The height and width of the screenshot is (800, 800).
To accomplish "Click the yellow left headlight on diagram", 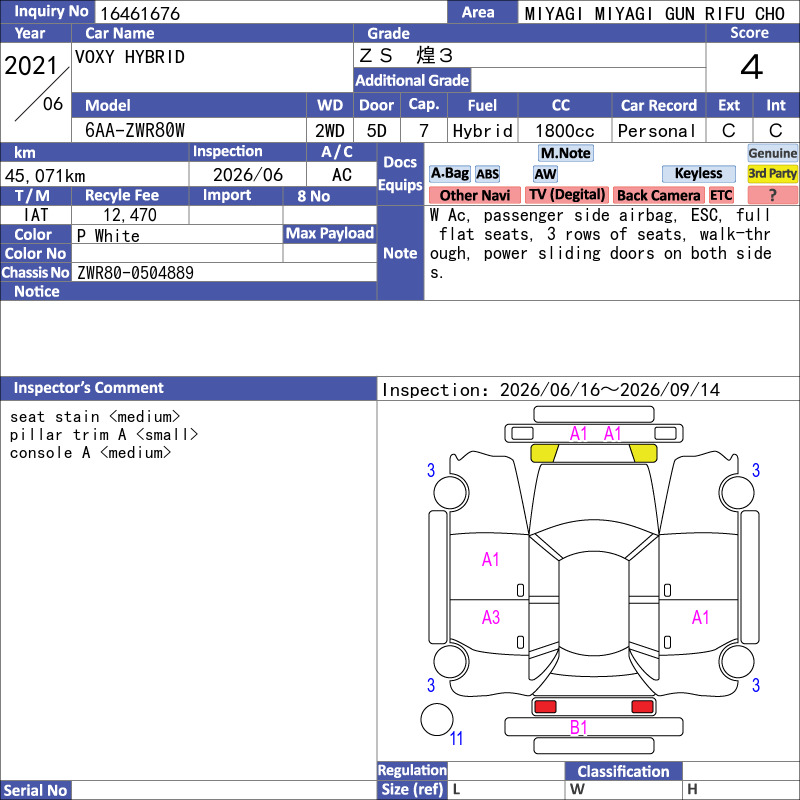I will 544,453.
